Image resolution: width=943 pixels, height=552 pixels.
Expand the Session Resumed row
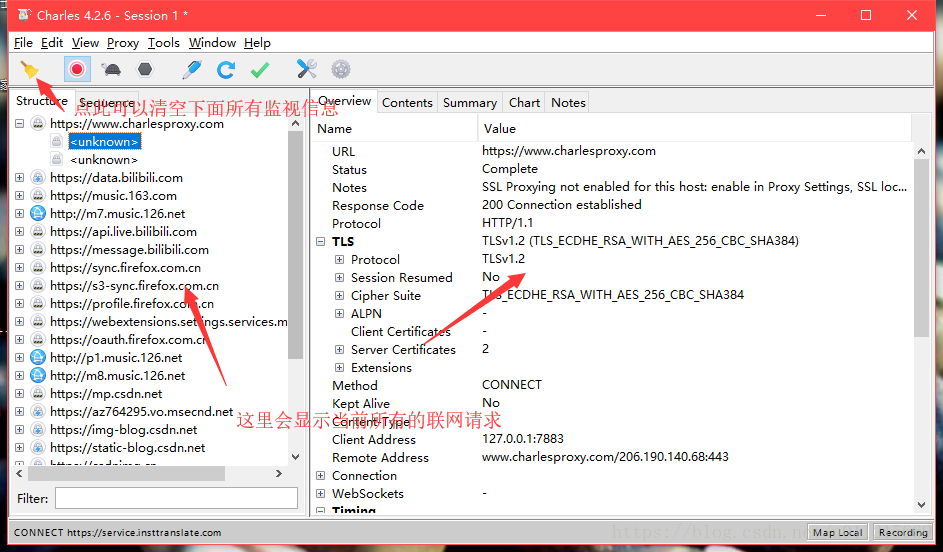click(340, 278)
